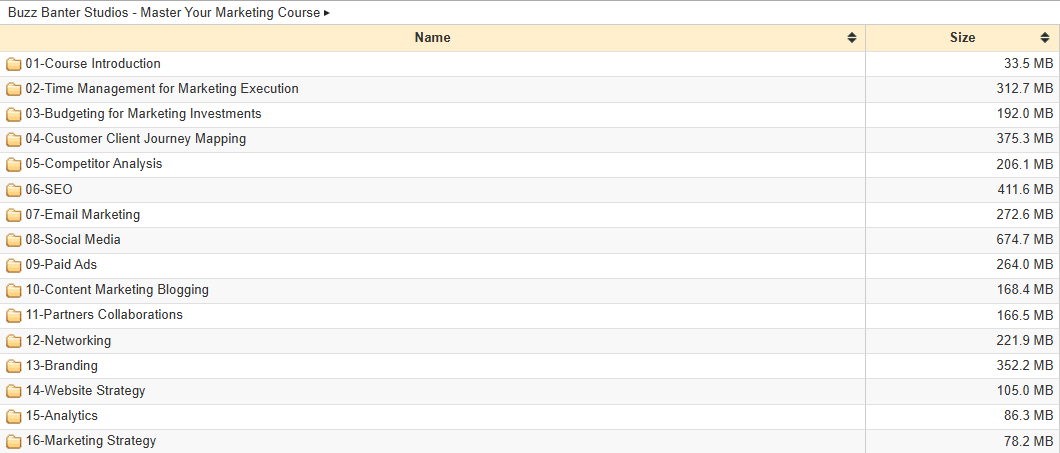The width and height of the screenshot is (1060, 453).
Task: Open the 03-Budgeting for Marketing Investments folder
Action: [x=143, y=114]
